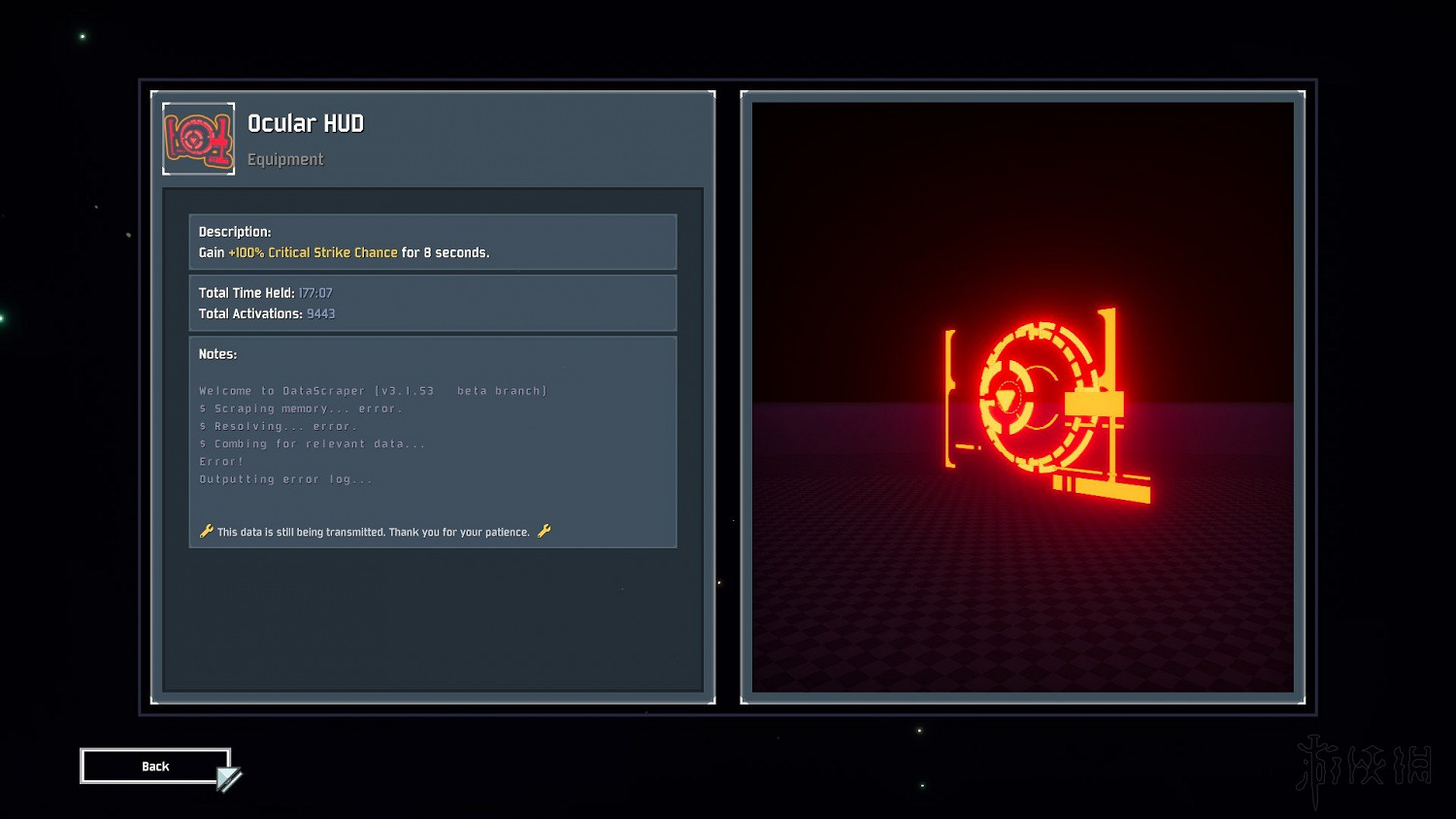Image resolution: width=1456 pixels, height=819 pixels.
Task: Click the data still being transmitted message
Action: point(374,532)
